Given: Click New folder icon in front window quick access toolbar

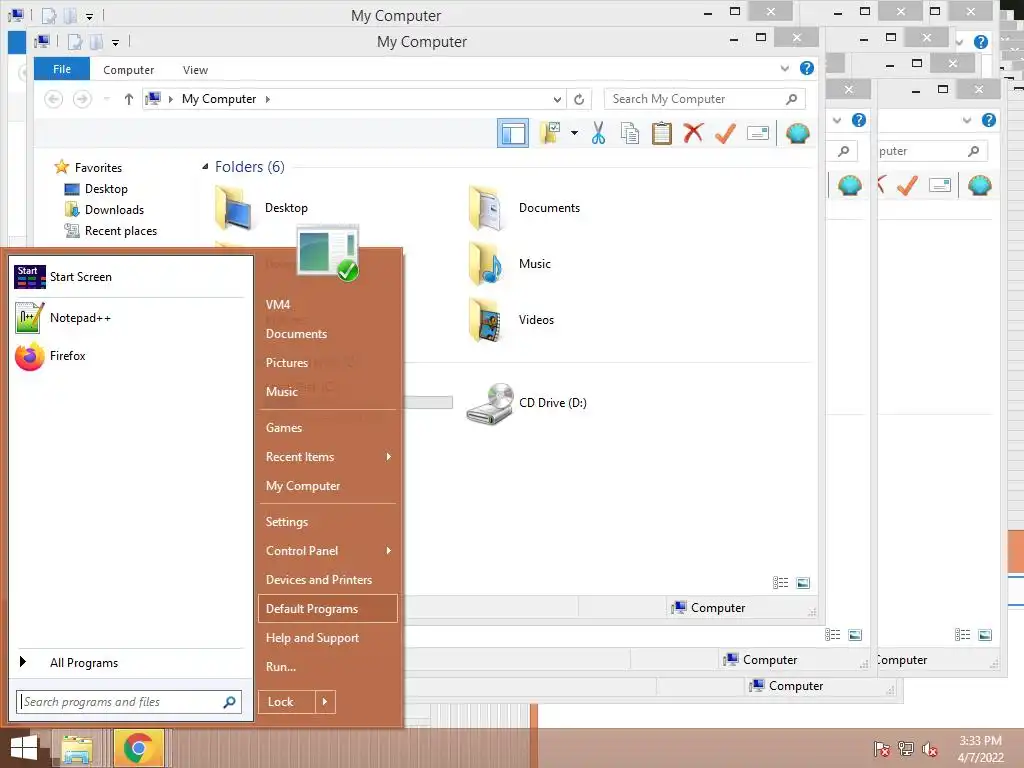Looking at the screenshot, I should (x=95, y=42).
